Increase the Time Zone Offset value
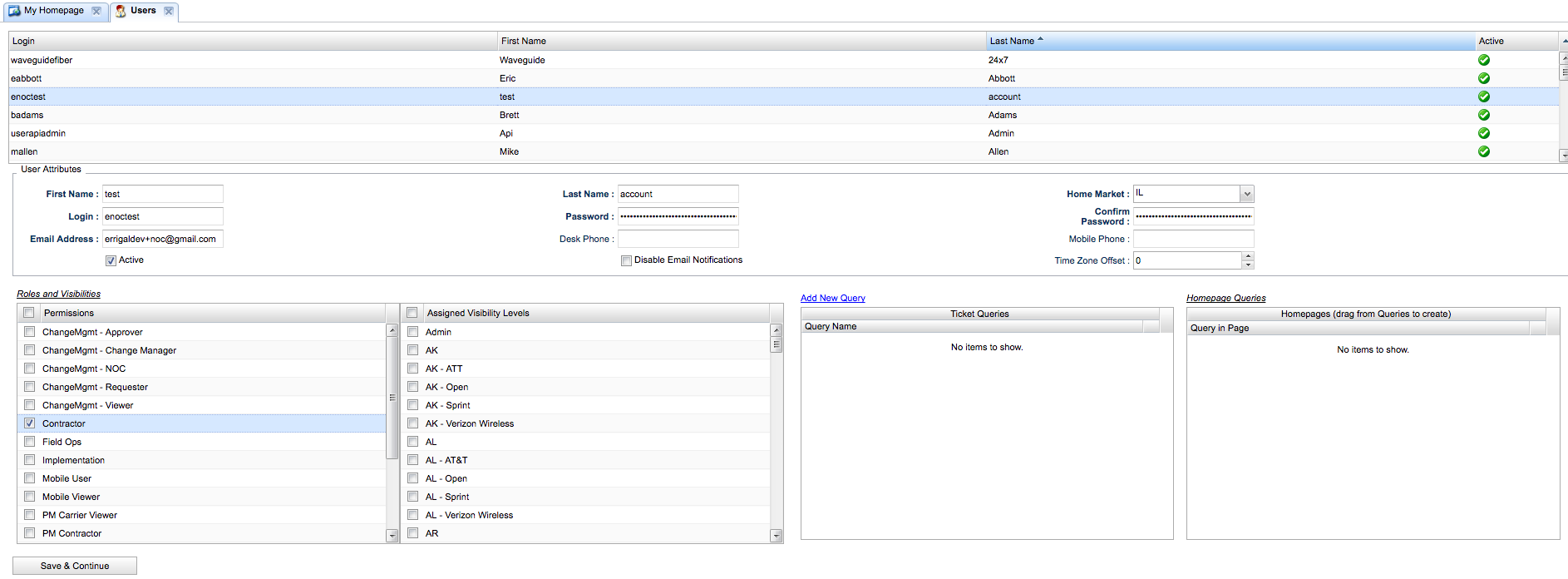This screenshot has height=579, width=1568. [x=1248, y=256]
